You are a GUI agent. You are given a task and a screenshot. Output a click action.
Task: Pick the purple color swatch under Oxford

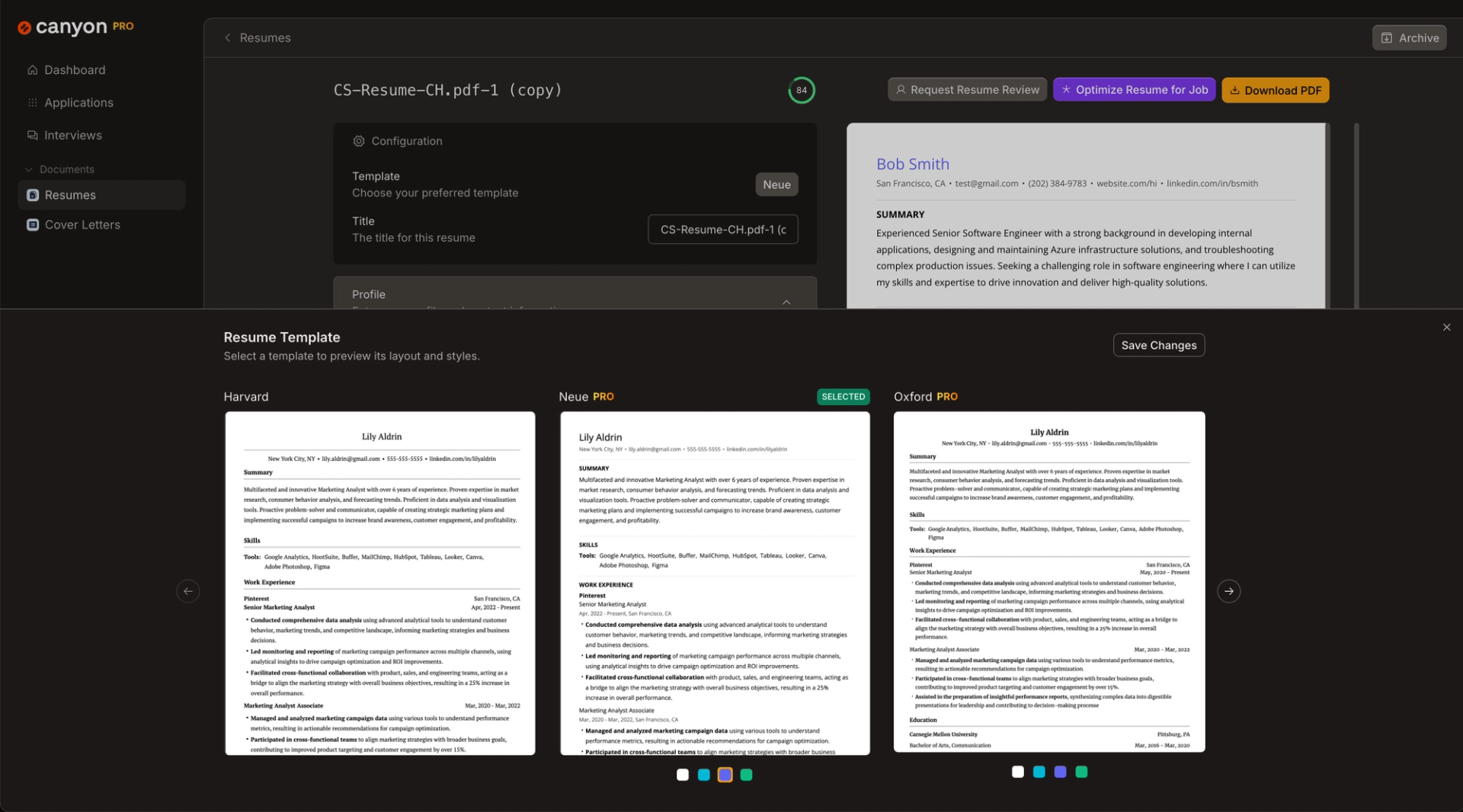pyautogui.click(x=1060, y=772)
